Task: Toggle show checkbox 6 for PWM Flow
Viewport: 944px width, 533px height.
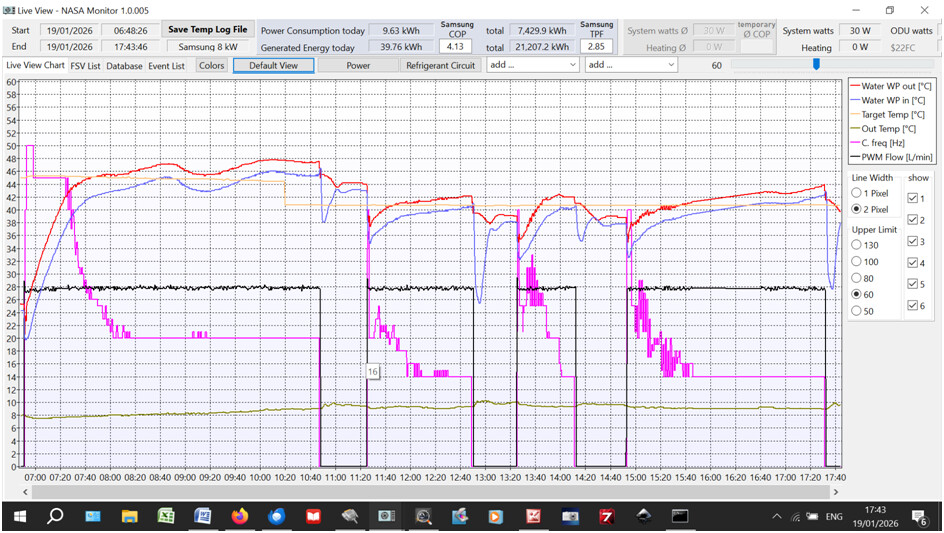Action: click(911, 306)
